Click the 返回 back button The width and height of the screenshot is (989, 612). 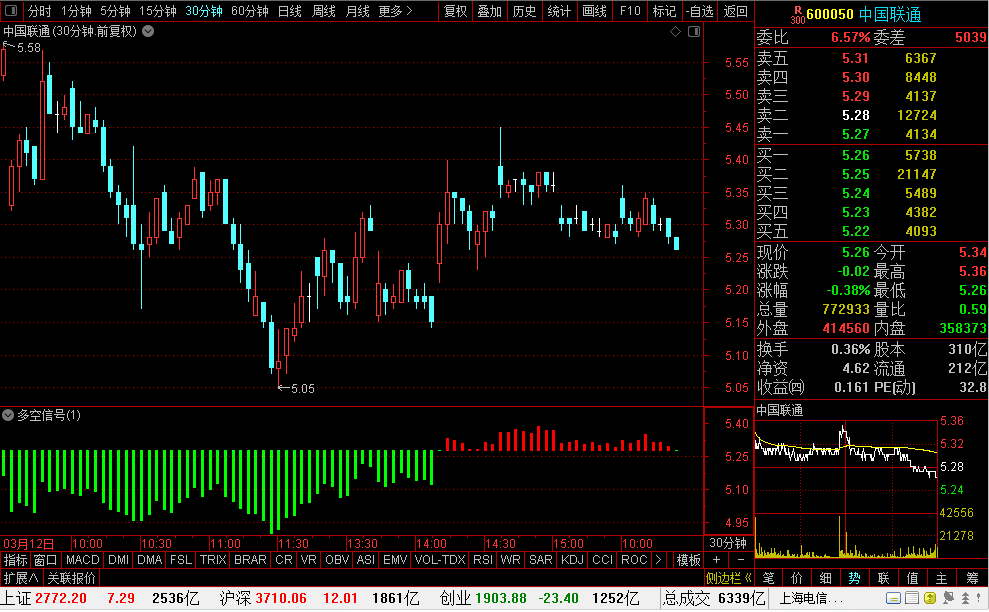735,11
